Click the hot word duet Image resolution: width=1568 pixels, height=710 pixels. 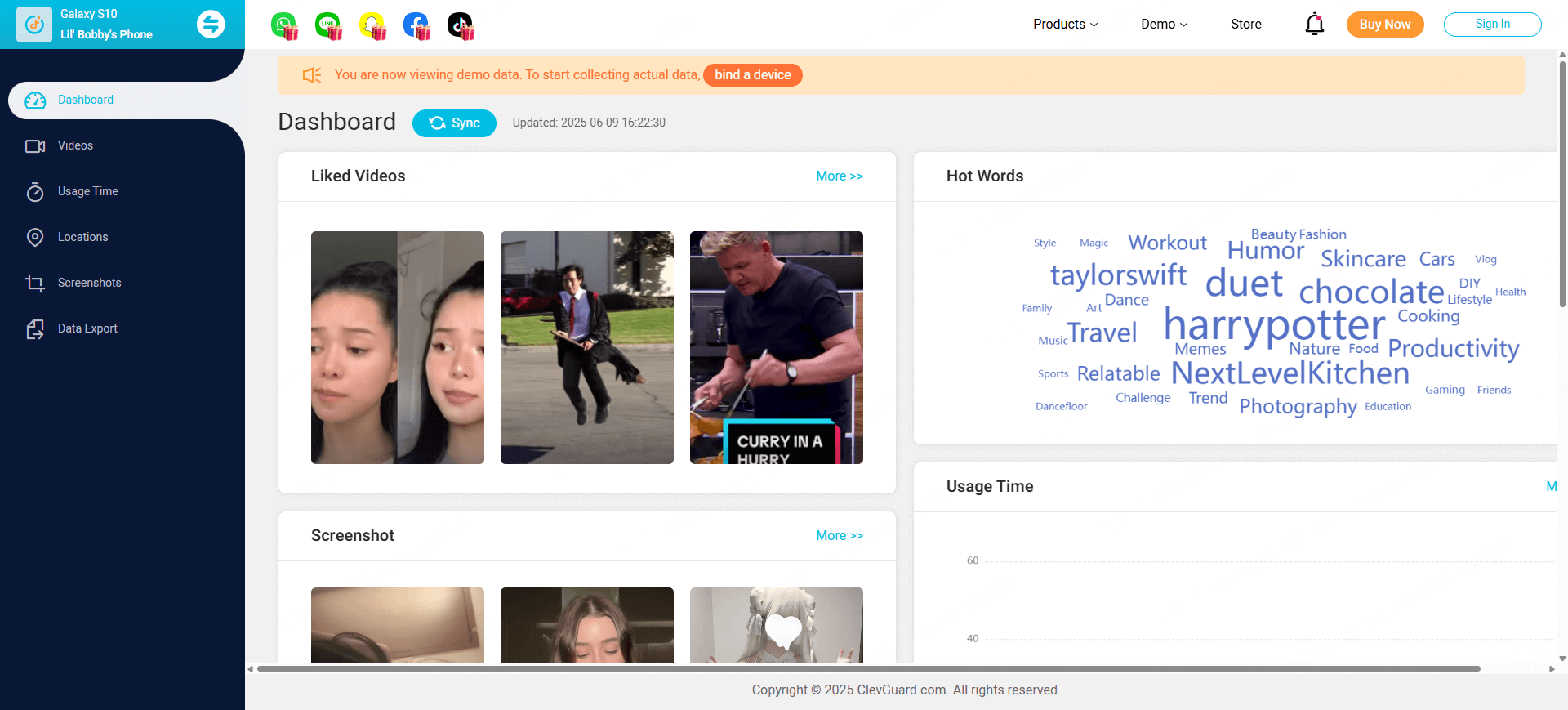click(1244, 284)
